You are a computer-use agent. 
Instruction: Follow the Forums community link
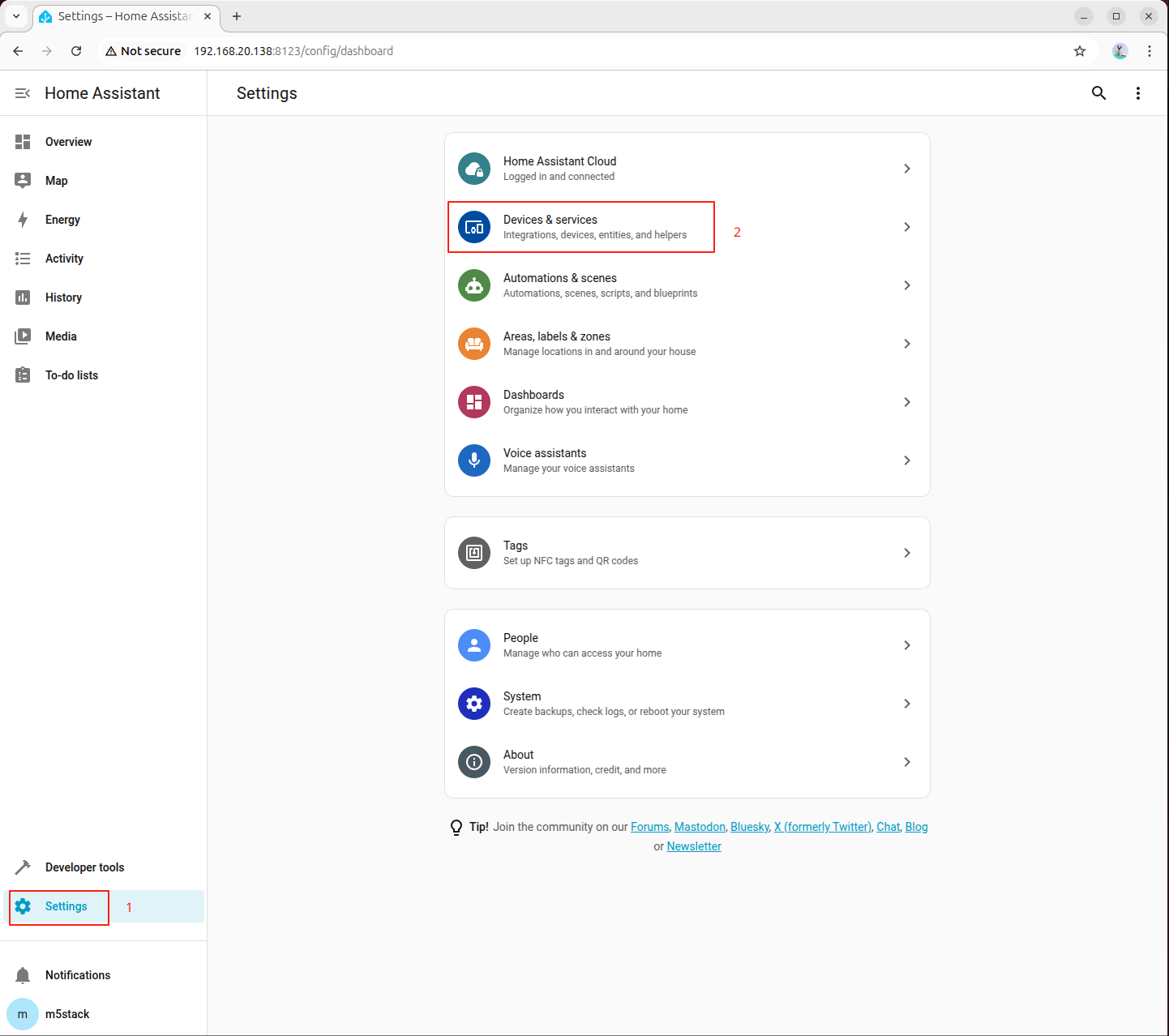point(649,827)
